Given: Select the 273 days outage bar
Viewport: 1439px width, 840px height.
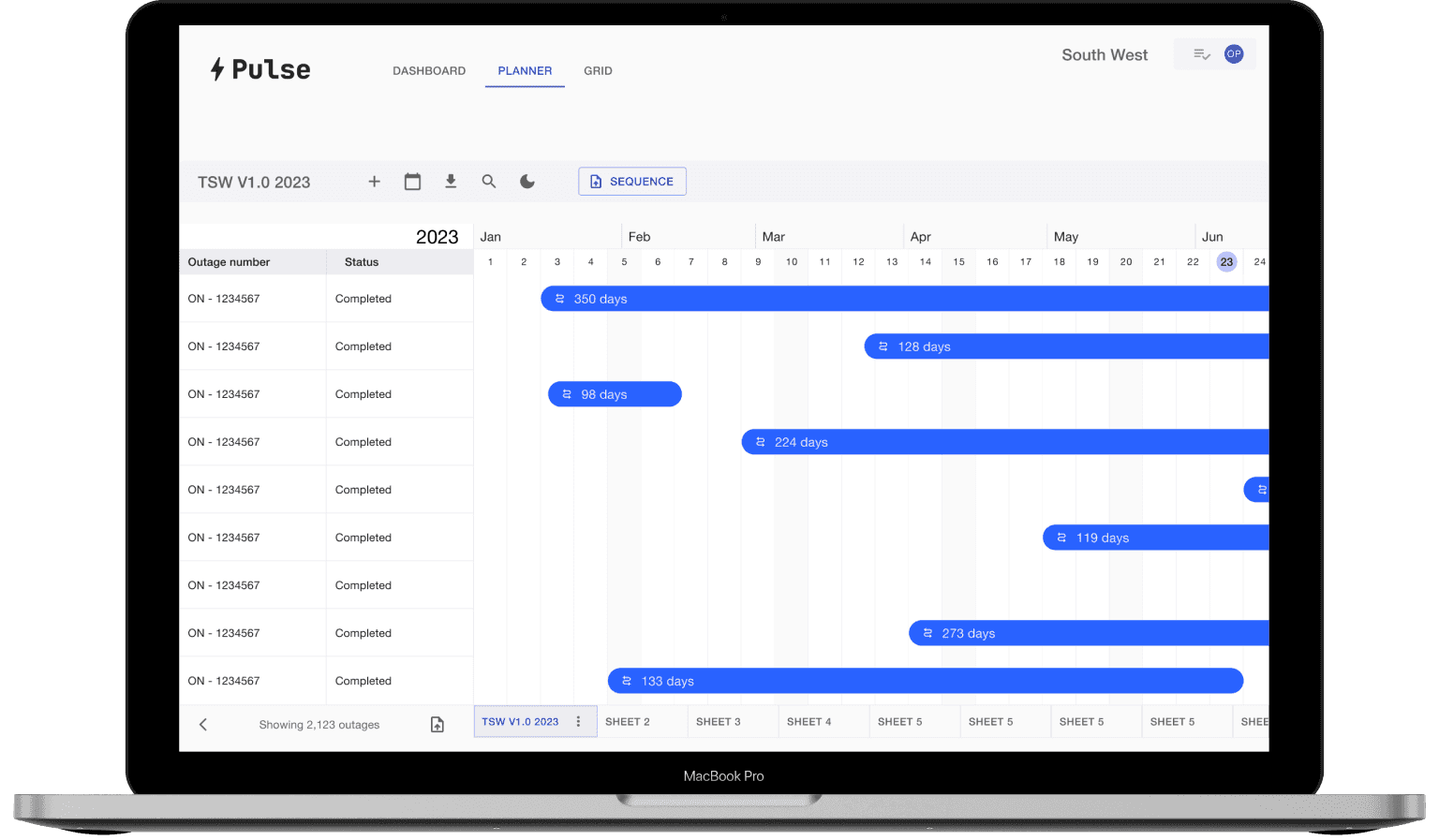Looking at the screenshot, I should pyautogui.click(x=1089, y=633).
